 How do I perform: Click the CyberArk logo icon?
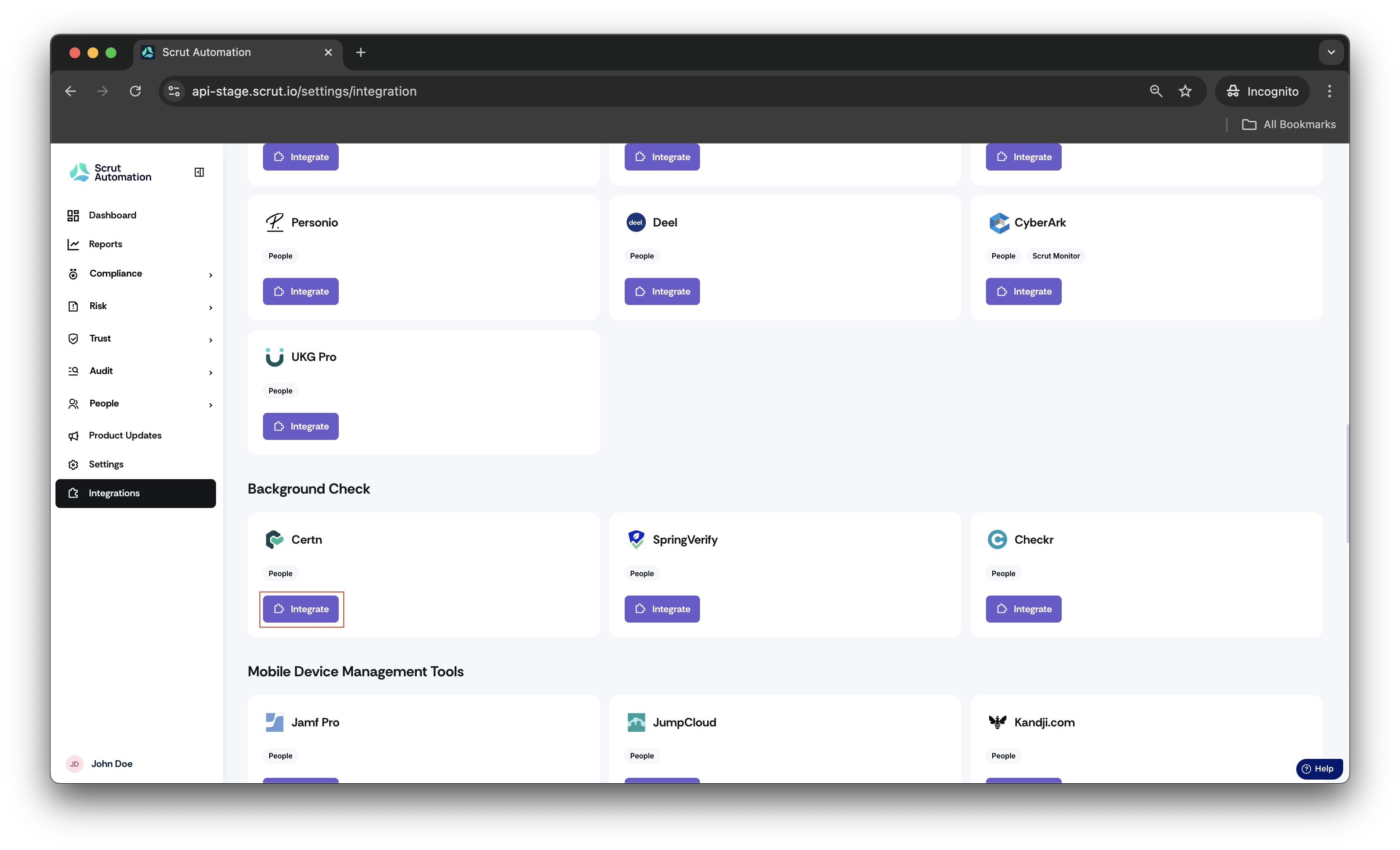[998, 223]
